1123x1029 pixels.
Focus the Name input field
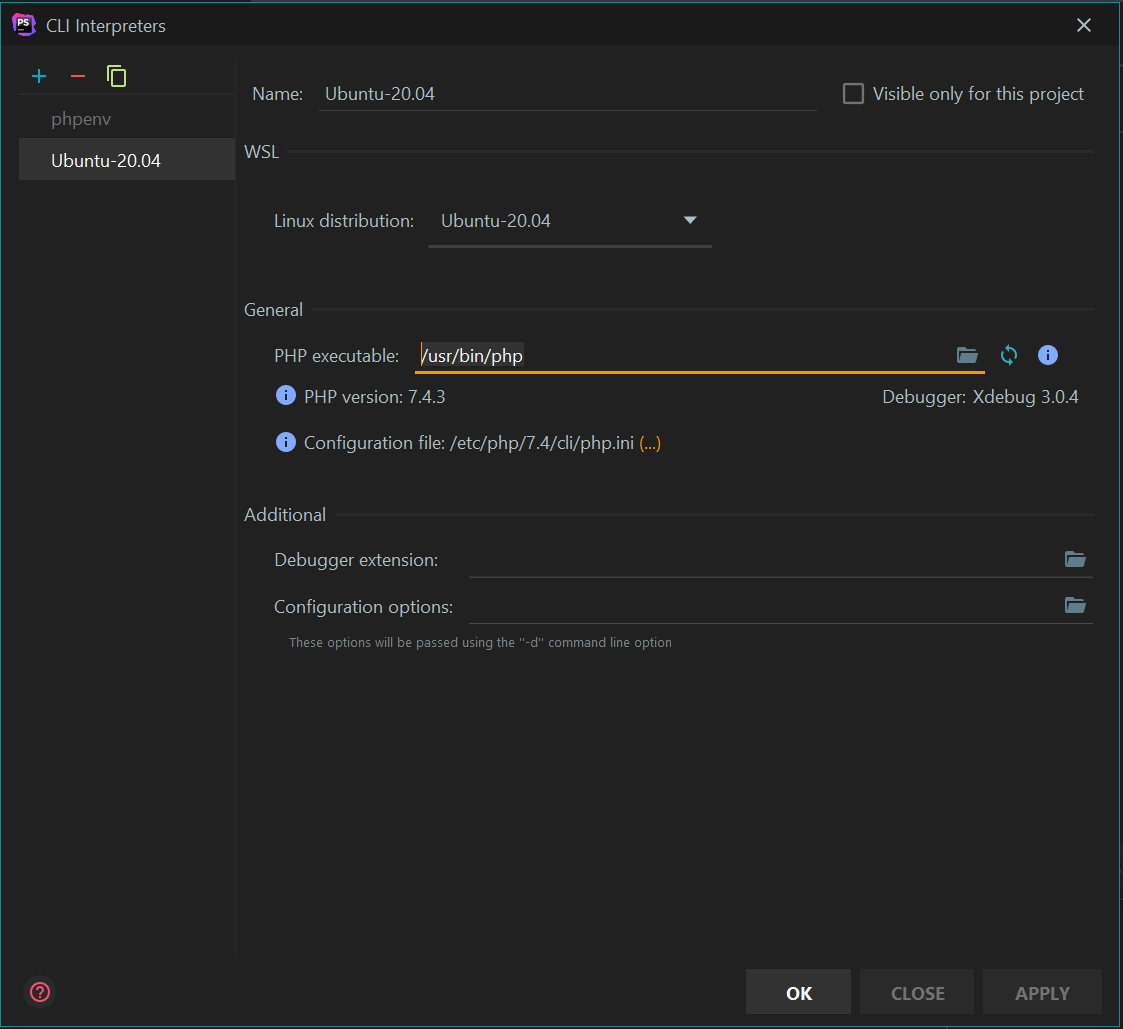pos(567,94)
